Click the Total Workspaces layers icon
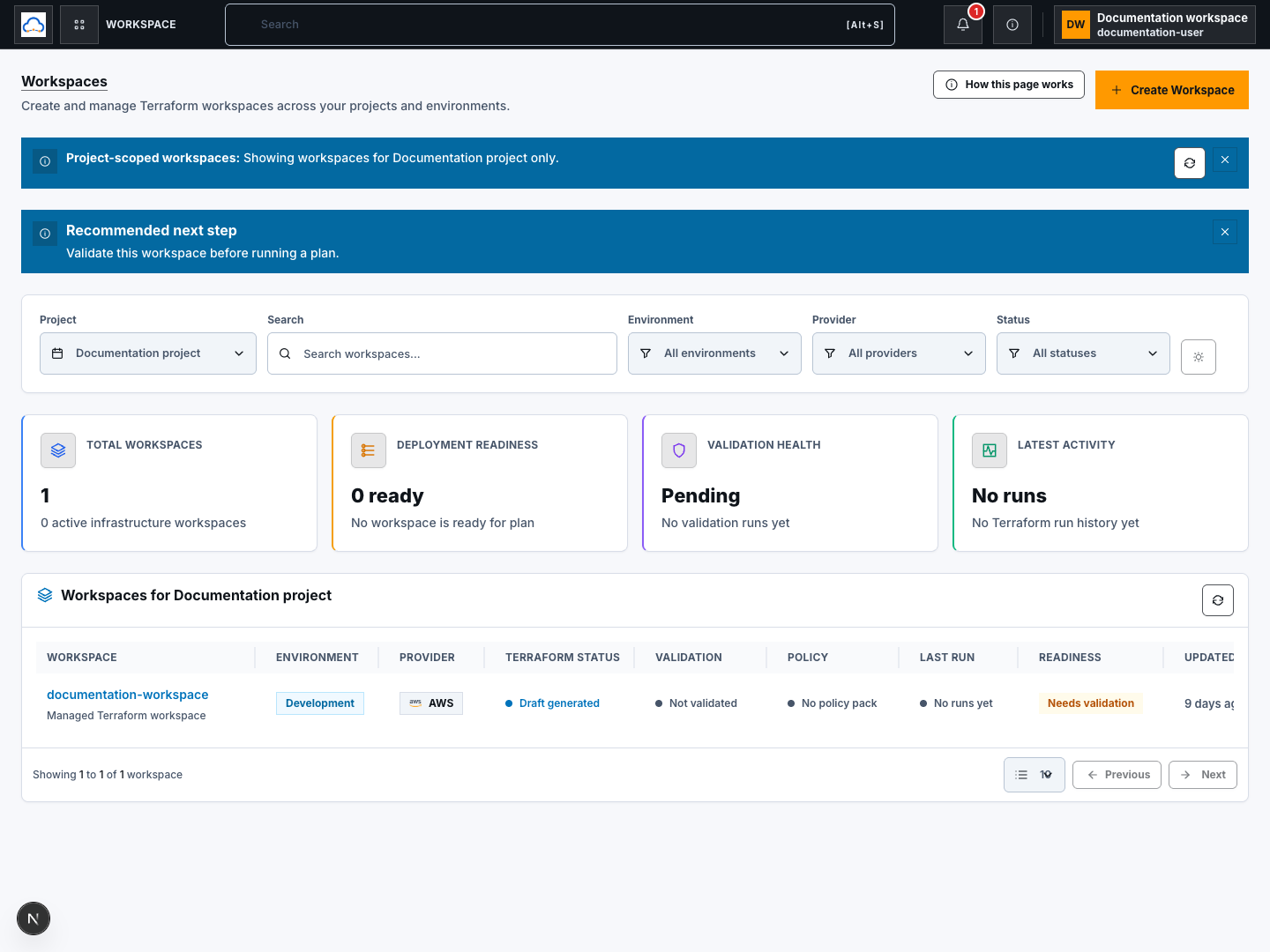This screenshot has width=1270, height=952. coord(58,450)
